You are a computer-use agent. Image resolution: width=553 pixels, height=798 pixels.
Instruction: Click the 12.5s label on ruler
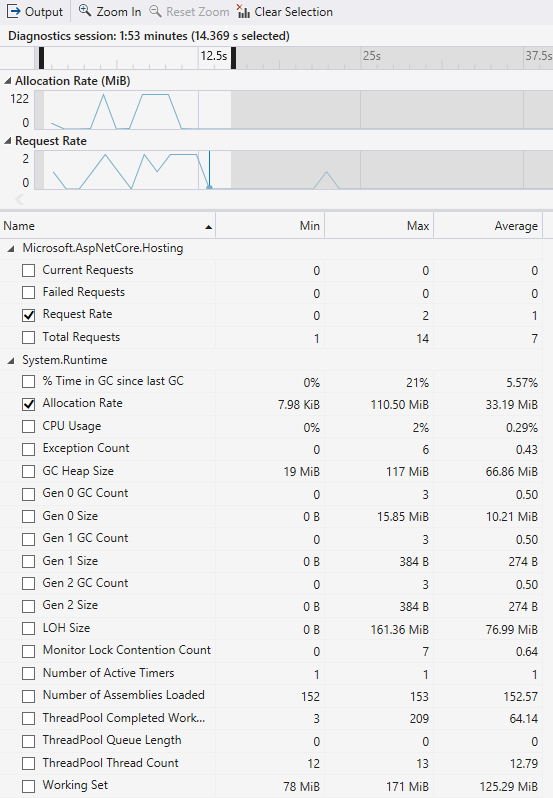pyautogui.click(x=214, y=55)
